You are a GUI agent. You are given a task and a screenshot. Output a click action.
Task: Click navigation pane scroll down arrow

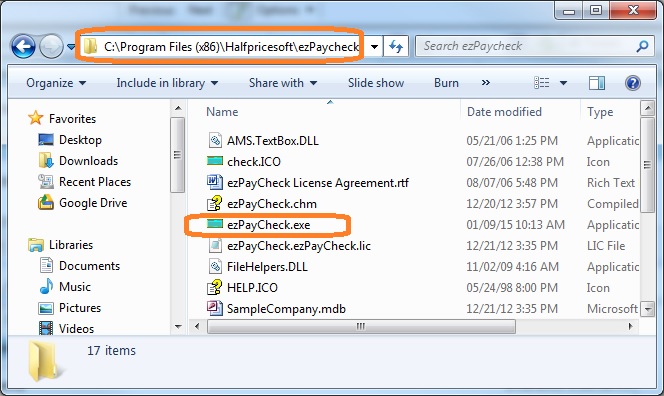point(178,327)
